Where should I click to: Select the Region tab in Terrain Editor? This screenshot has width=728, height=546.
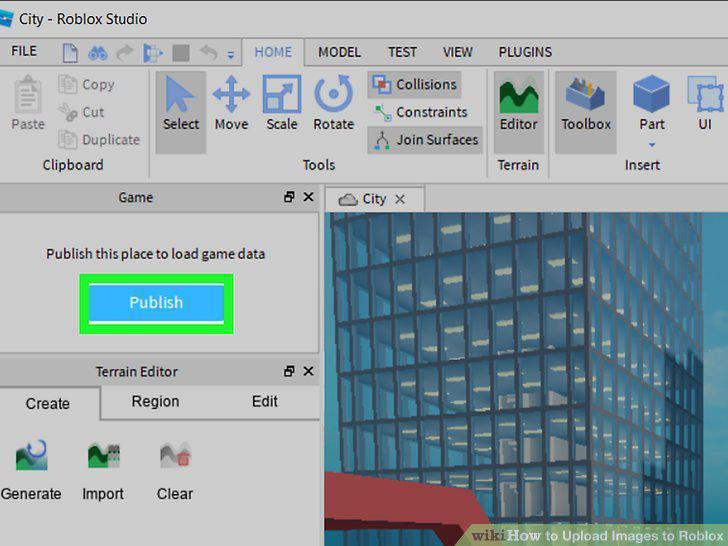[x=155, y=402]
